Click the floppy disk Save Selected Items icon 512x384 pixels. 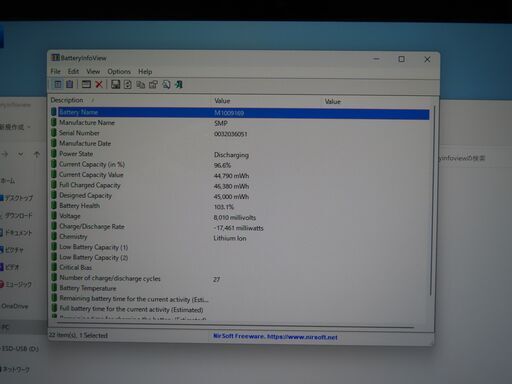(x=115, y=84)
